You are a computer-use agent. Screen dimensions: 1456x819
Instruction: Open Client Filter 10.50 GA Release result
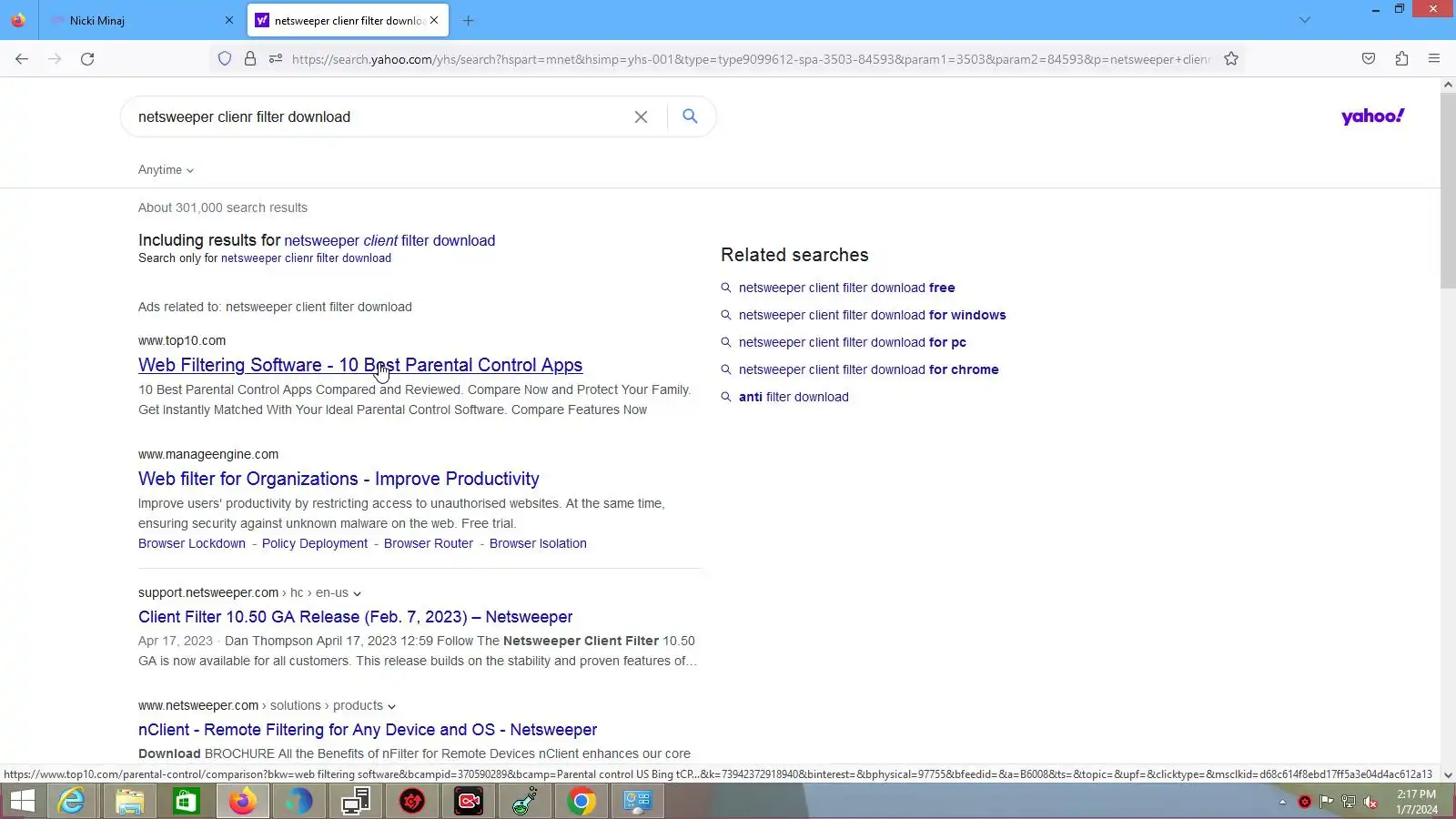point(356,617)
